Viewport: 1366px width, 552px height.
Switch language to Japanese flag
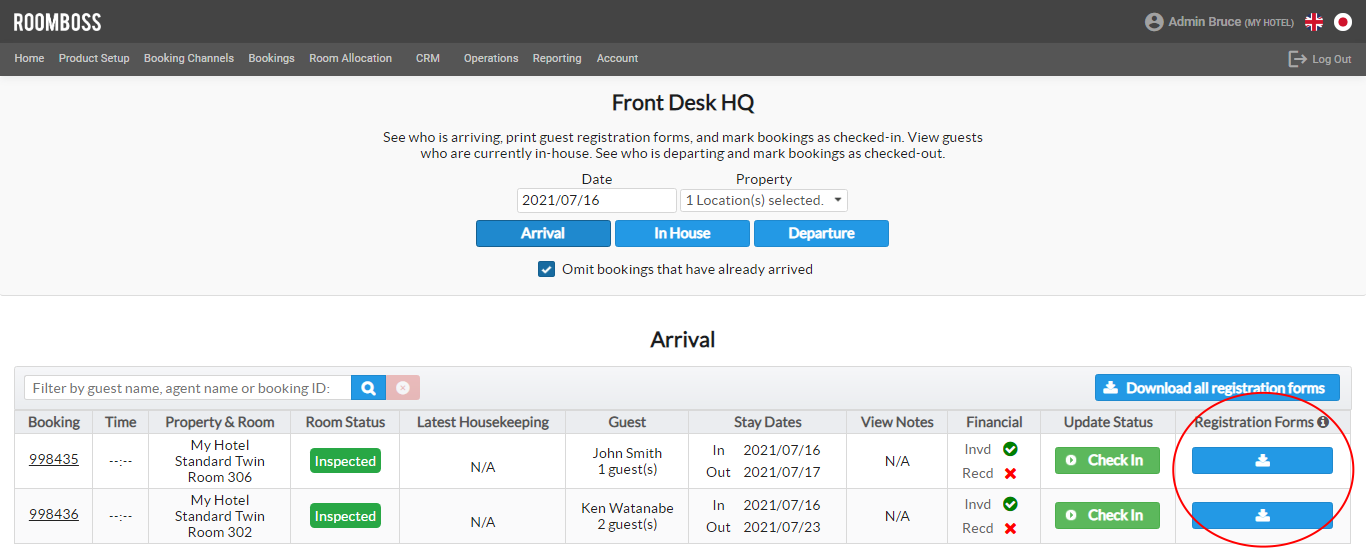[x=1343, y=22]
